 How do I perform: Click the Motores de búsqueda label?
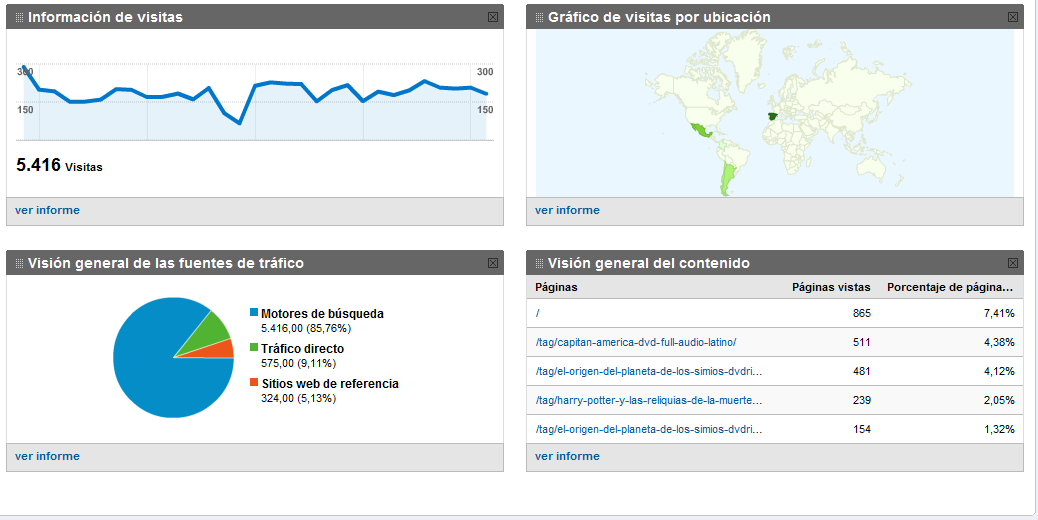click(x=322, y=314)
